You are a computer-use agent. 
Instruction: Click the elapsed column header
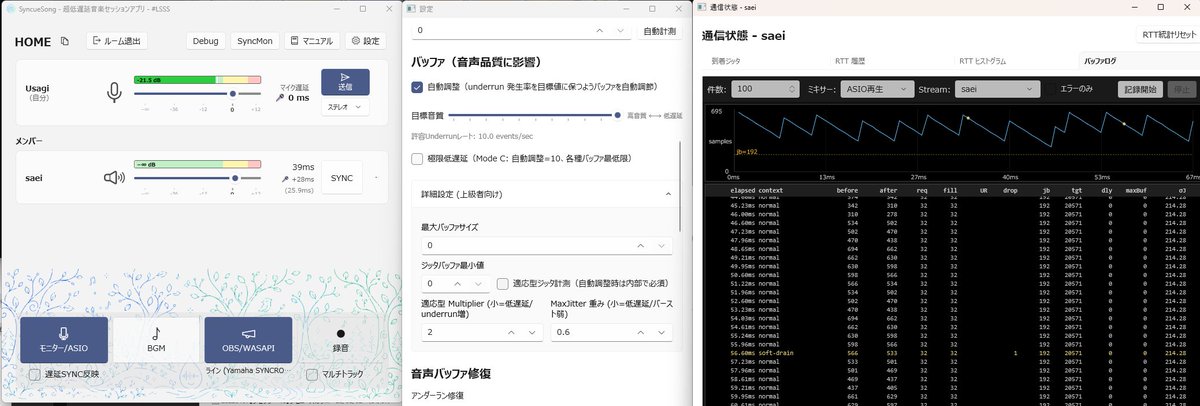(742, 189)
